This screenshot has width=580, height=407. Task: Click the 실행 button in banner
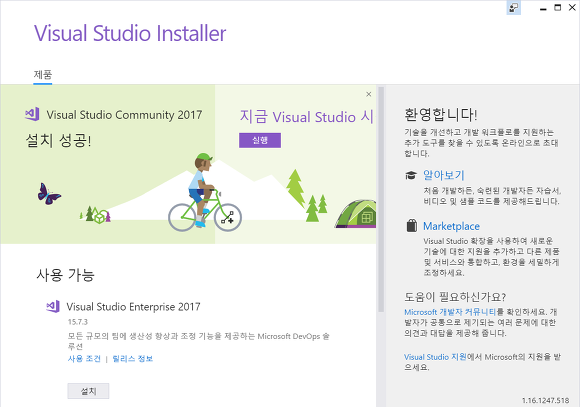click(260, 140)
